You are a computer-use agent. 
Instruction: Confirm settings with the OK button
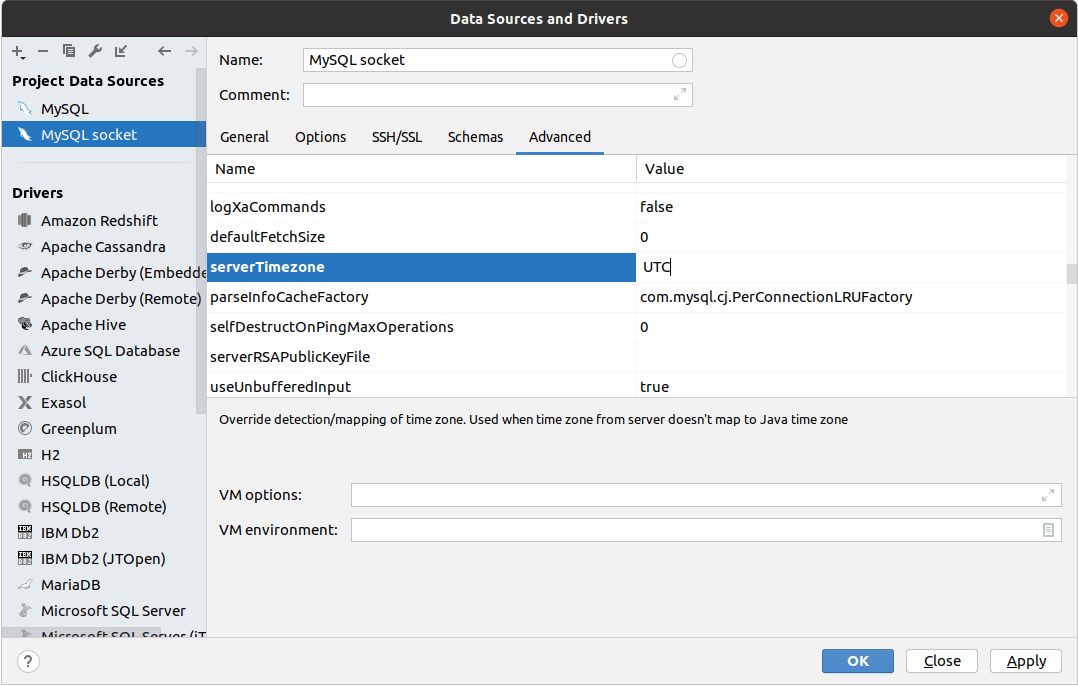coord(857,661)
